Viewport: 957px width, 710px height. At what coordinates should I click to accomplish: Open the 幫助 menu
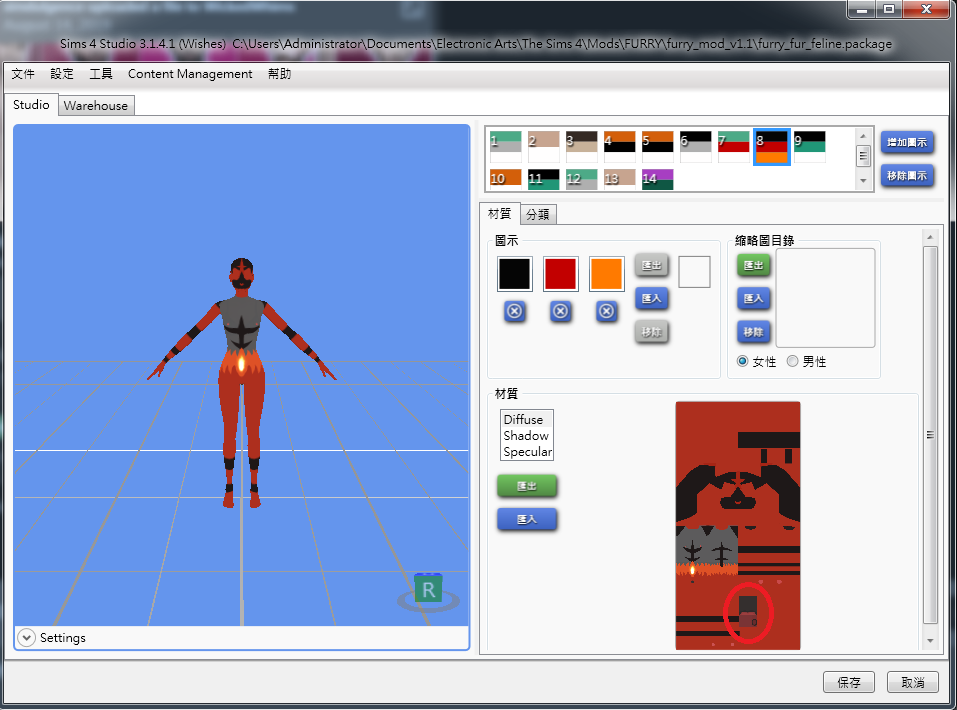[280, 74]
